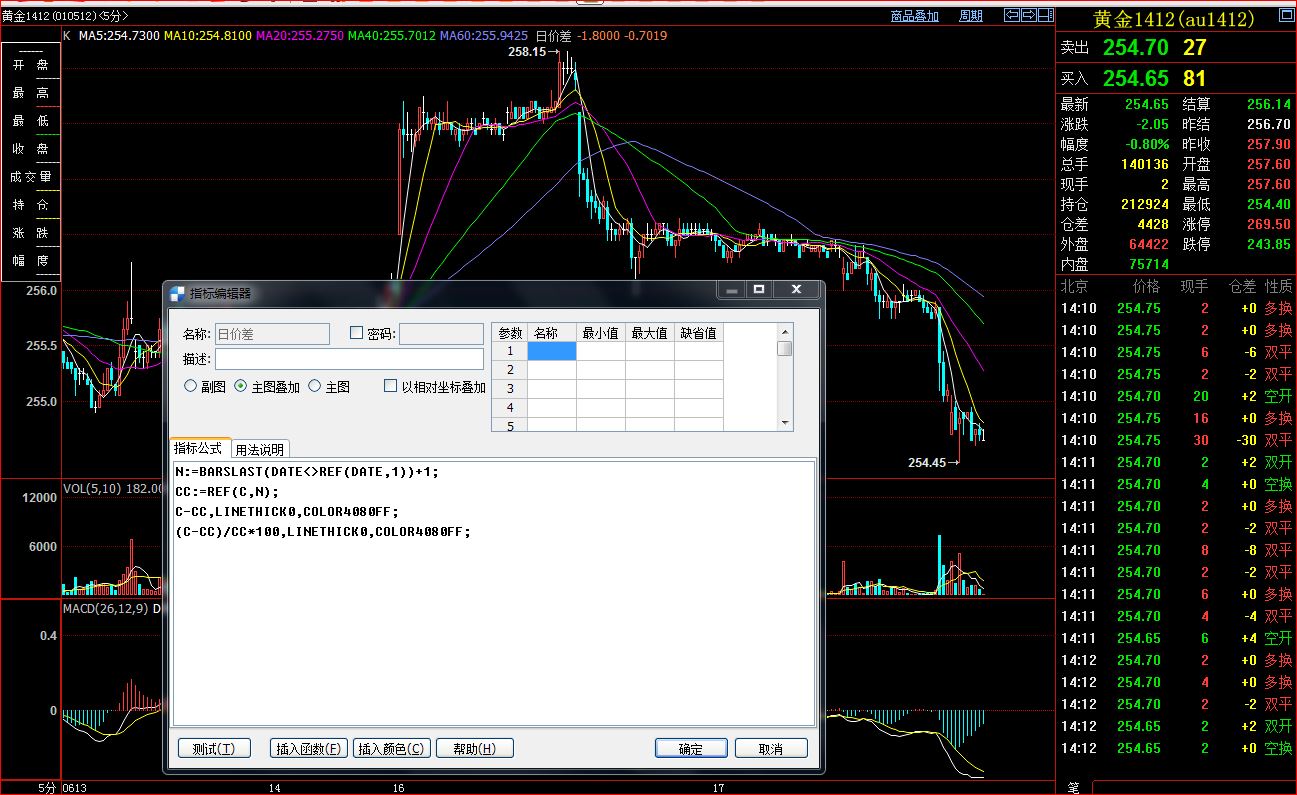The image size is (1297, 795).
Task: Select the 主图 radio button
Action: click(314, 386)
